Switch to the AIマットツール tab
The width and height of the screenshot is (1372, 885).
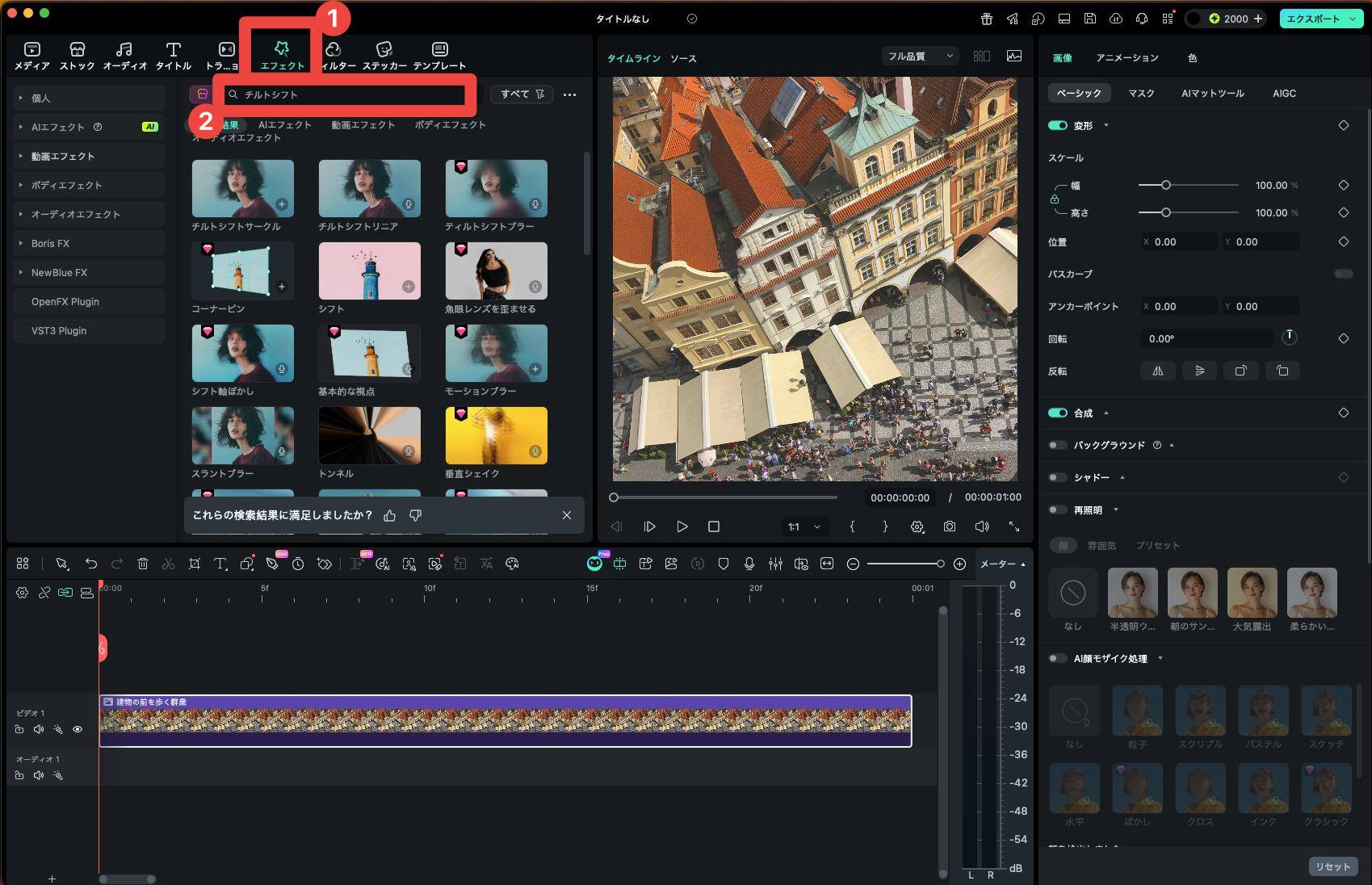tap(1212, 93)
